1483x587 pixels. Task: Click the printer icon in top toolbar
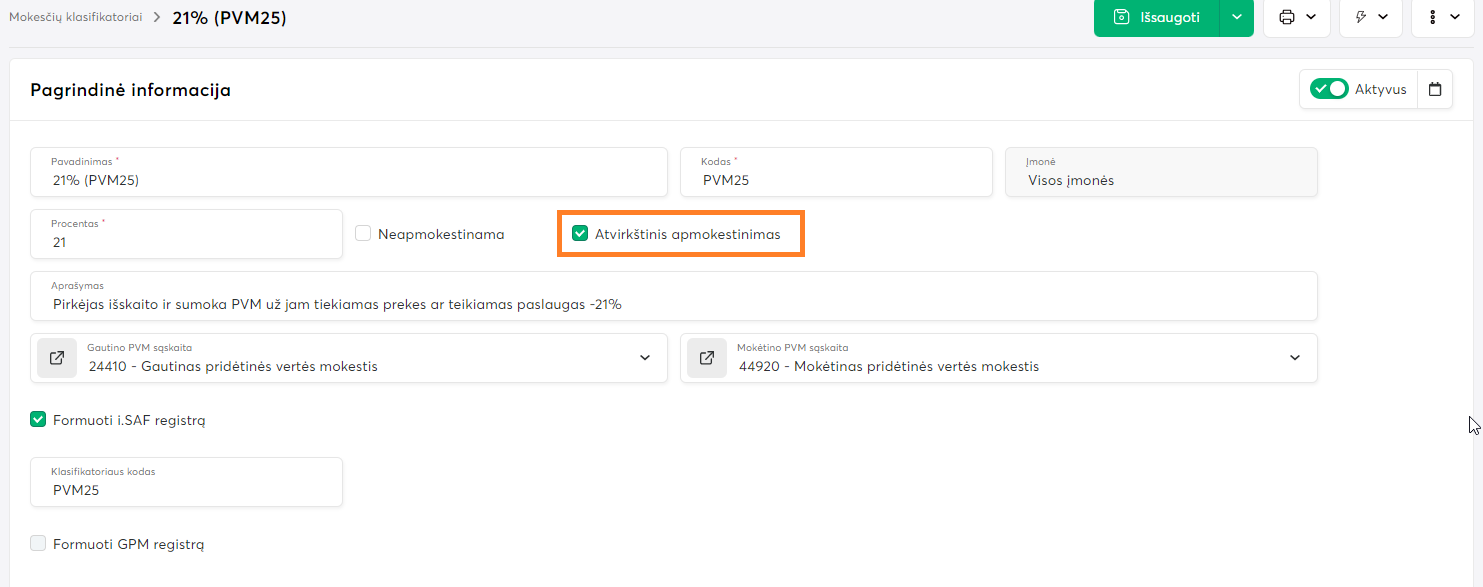pyautogui.click(x=1287, y=17)
